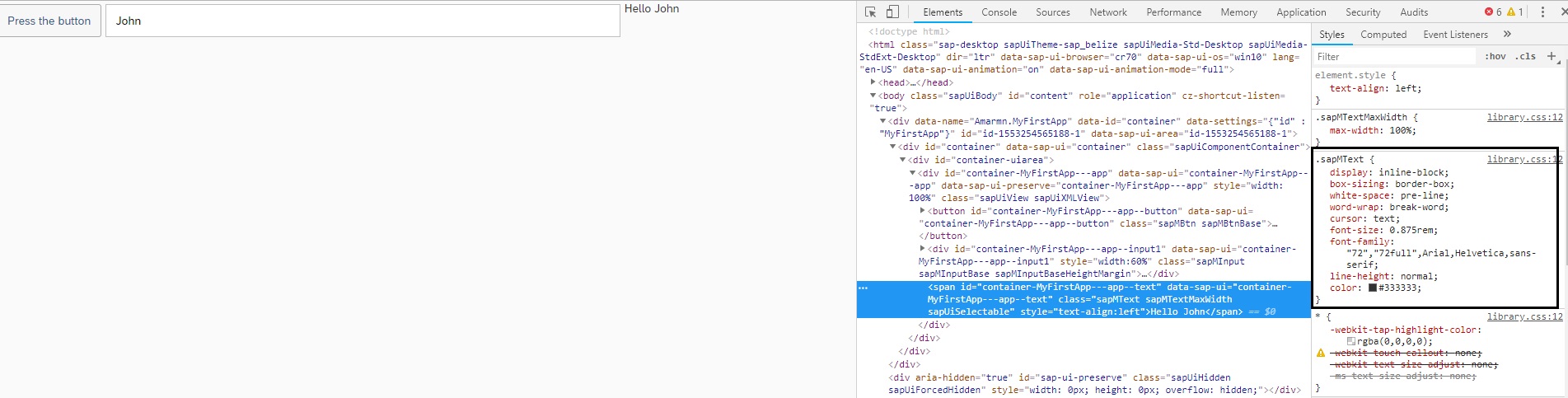Edit the 'line-height: normal' declaration
Screen dimensions: 1568x398
[1383, 276]
